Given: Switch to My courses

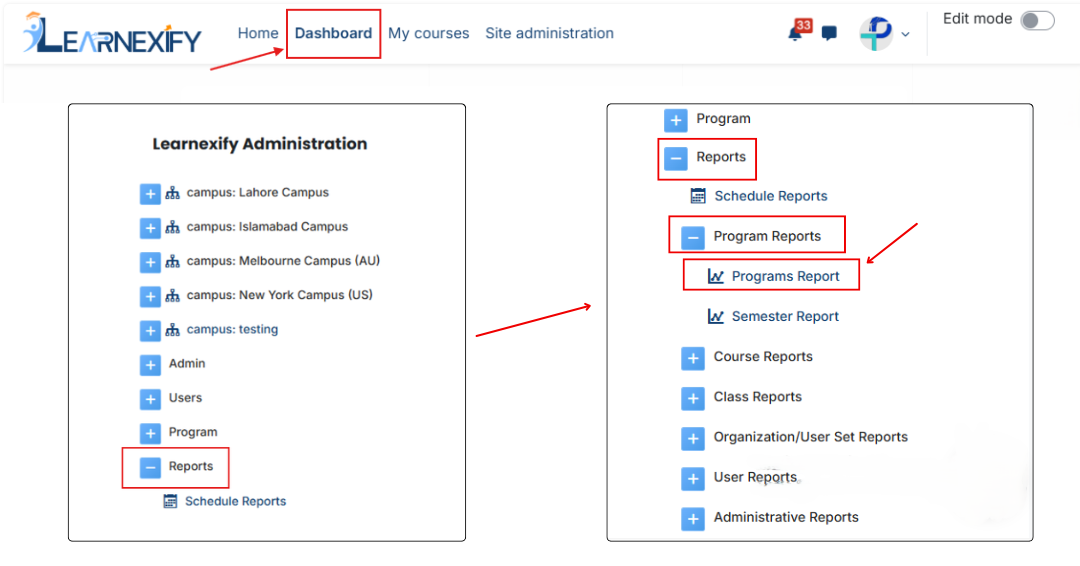Looking at the screenshot, I should (428, 33).
